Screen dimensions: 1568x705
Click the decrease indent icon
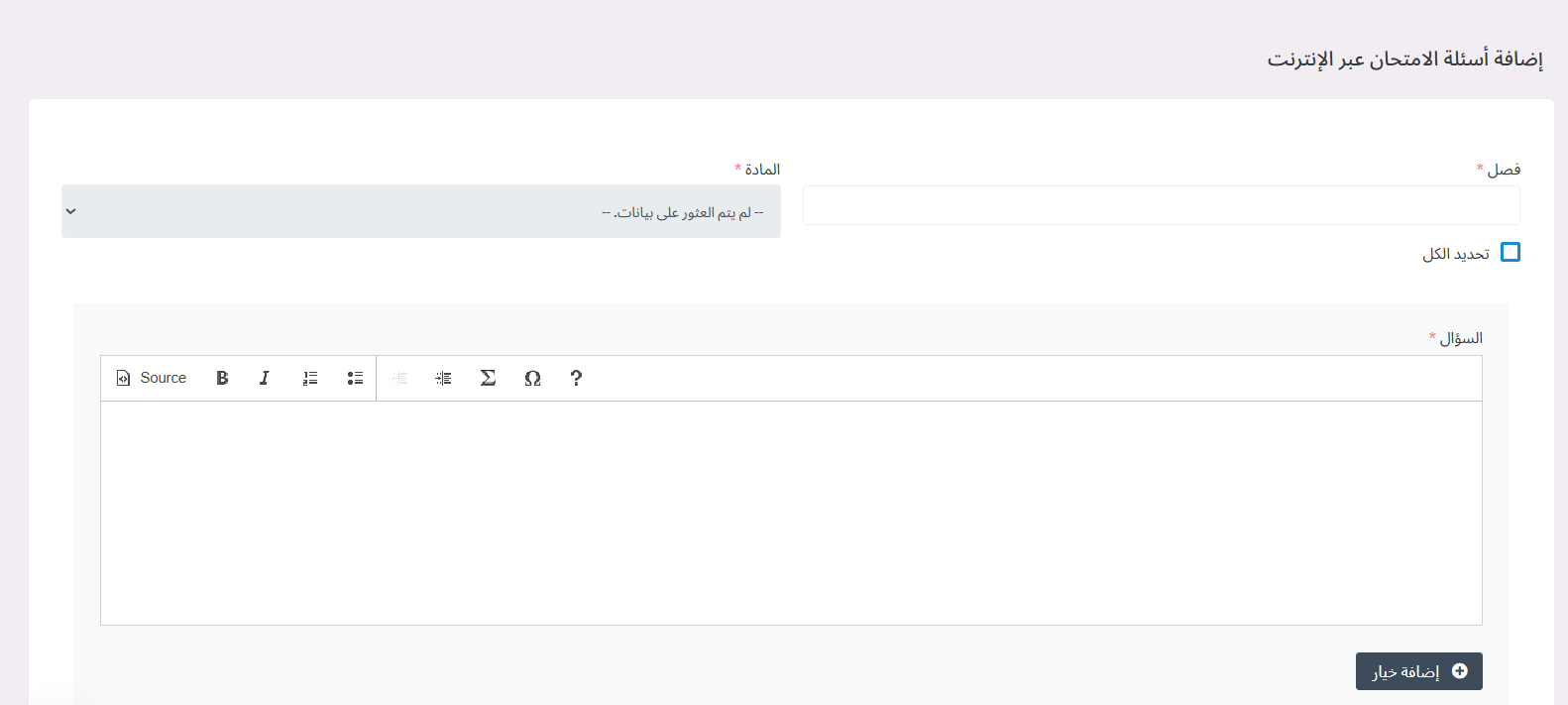[399, 378]
